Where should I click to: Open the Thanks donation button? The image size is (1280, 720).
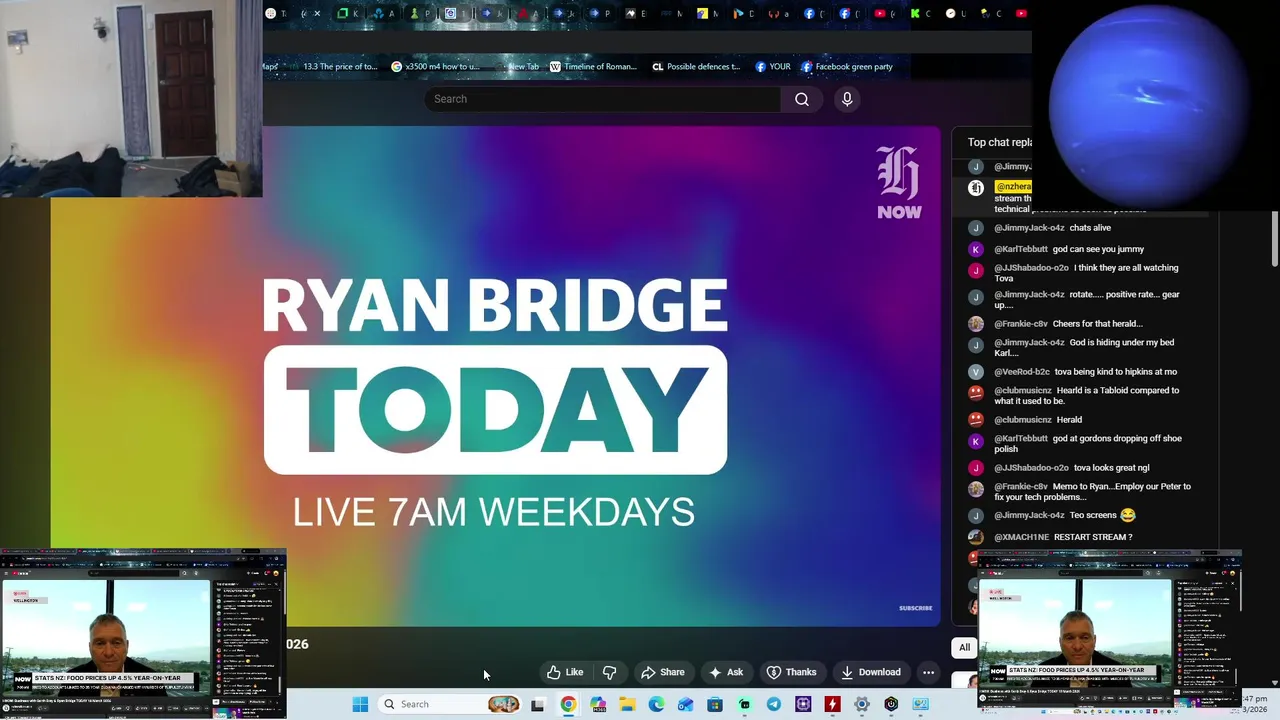pyautogui.click(x=791, y=672)
